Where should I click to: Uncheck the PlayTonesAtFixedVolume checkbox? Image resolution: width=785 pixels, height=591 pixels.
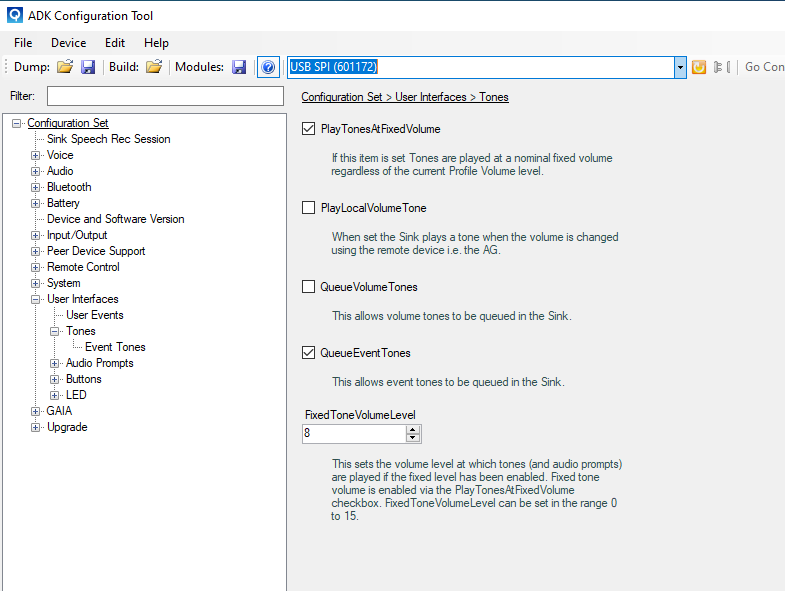click(x=309, y=129)
